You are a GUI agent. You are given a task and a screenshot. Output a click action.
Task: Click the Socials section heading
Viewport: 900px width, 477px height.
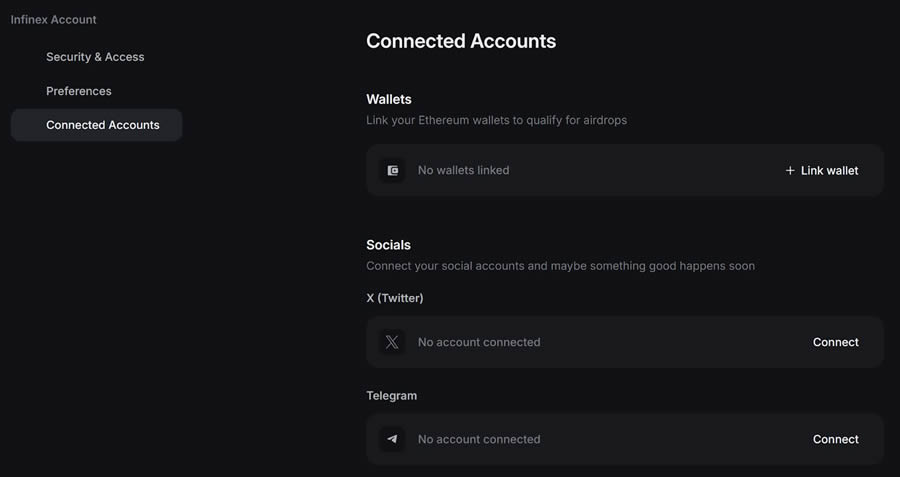388,244
